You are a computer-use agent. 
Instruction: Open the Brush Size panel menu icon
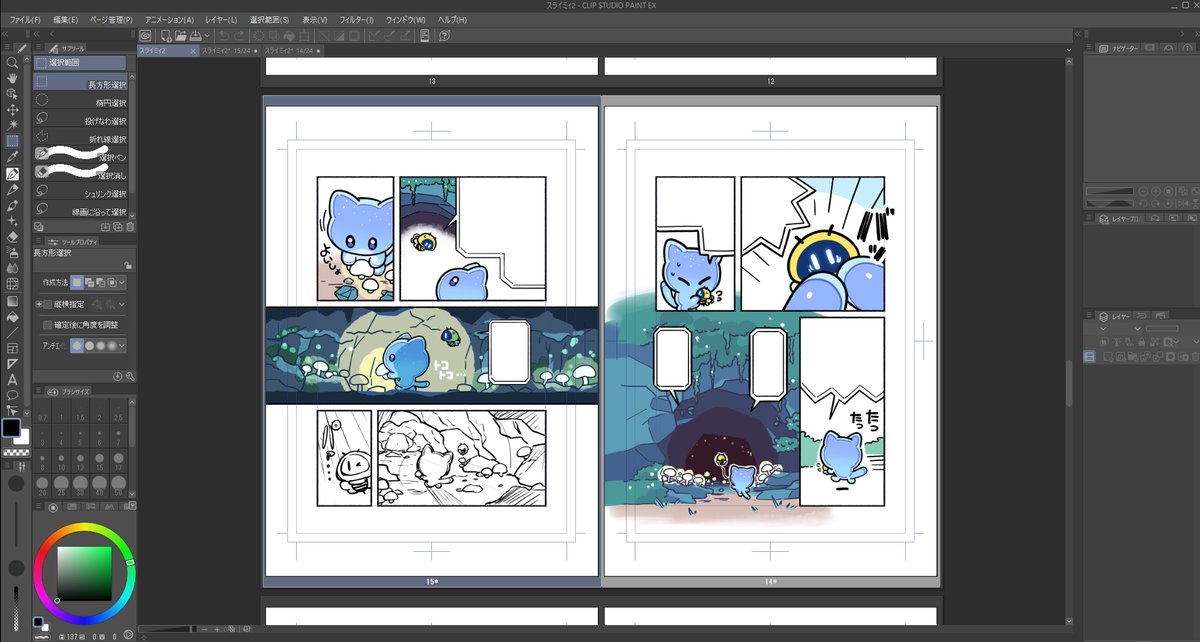click(x=38, y=390)
